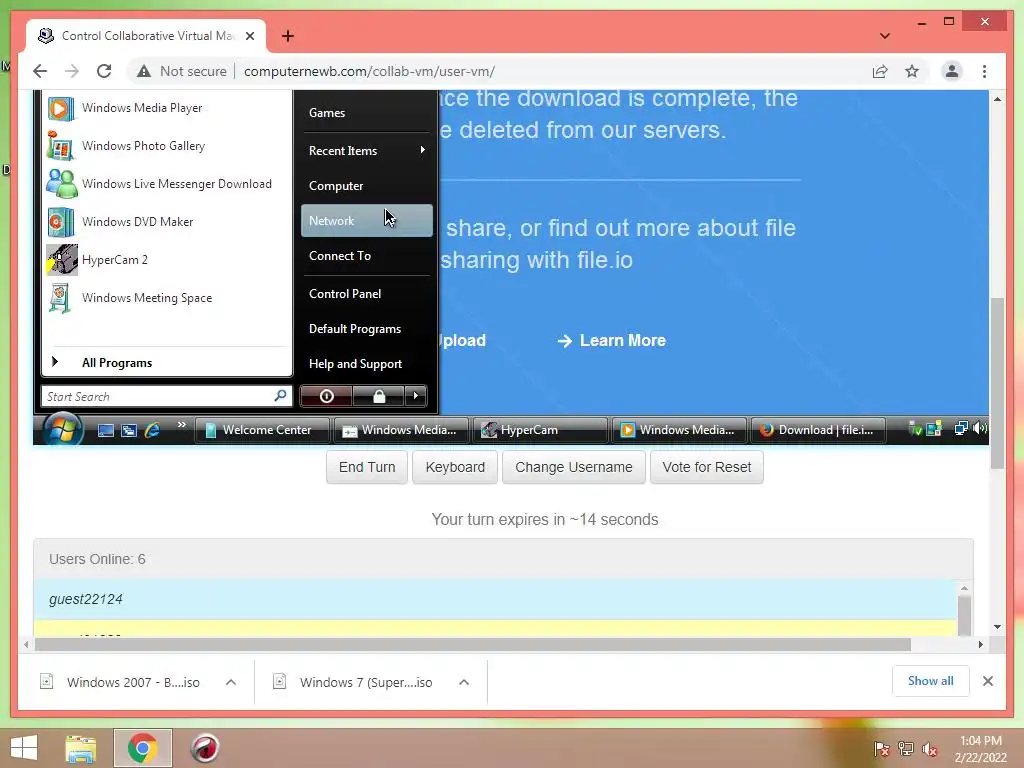Switch to second Windows Media taskbar button
Viewport: 1024px width, 768px height.
click(679, 430)
